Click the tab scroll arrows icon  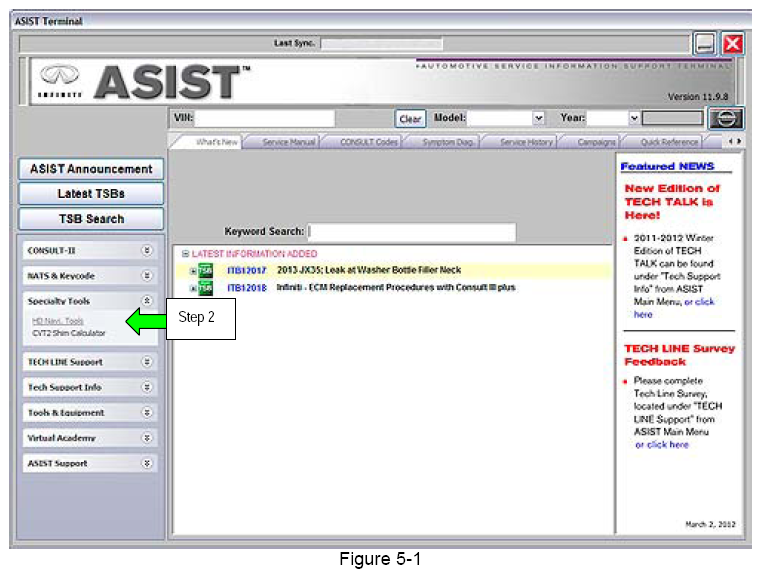(x=735, y=142)
